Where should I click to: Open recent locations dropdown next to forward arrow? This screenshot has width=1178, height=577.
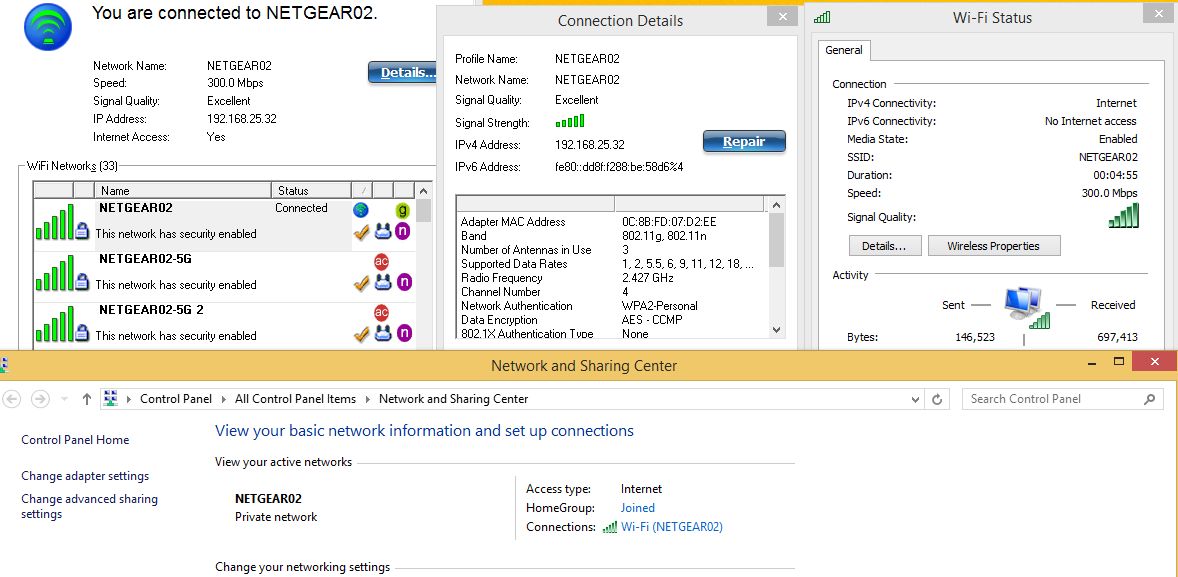[64, 400]
